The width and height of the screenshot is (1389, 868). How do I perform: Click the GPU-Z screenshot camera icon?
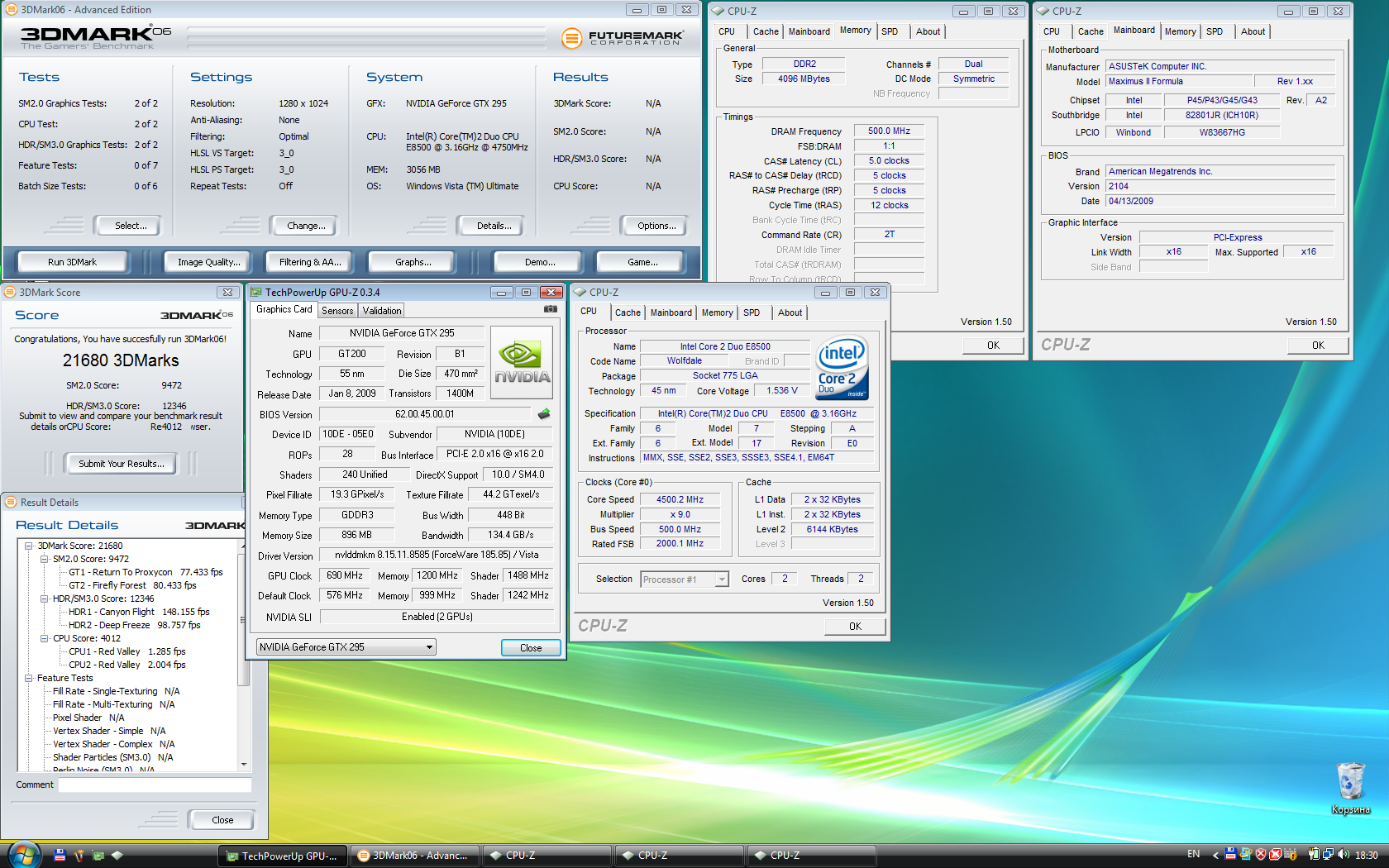[550, 309]
